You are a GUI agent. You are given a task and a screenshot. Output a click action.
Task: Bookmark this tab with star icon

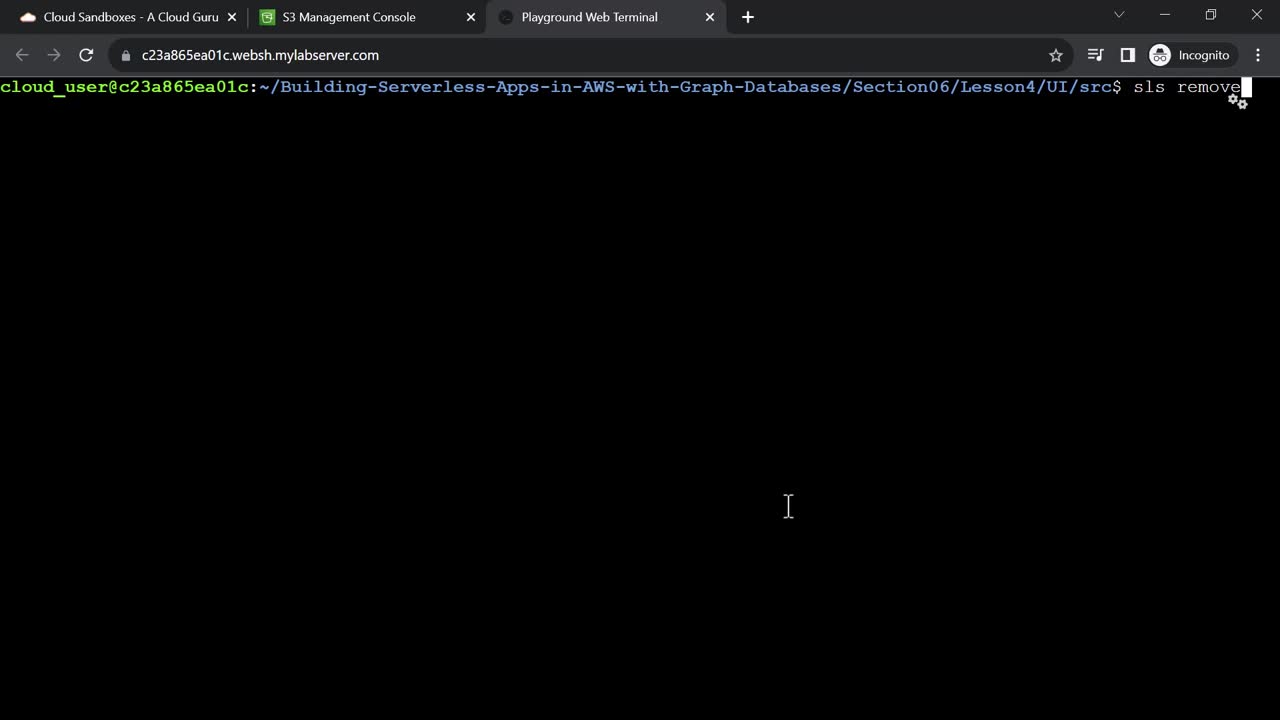point(1056,55)
